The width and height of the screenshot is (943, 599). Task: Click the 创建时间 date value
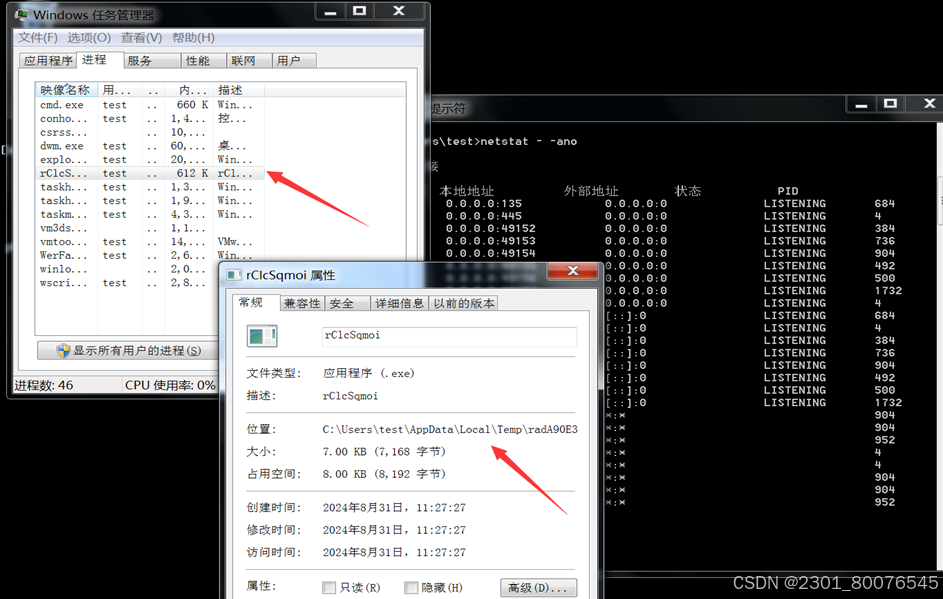[x=394, y=508]
